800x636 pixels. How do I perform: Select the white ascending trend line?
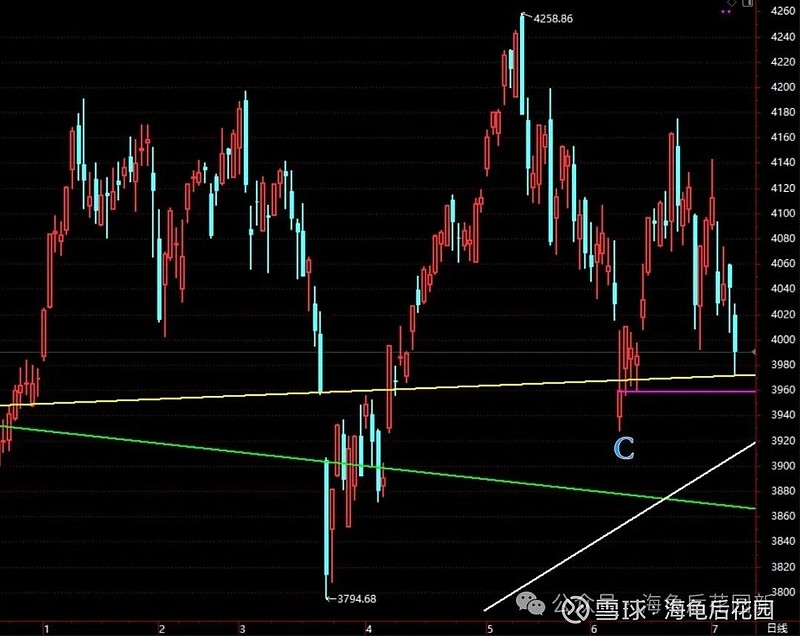coord(619,526)
